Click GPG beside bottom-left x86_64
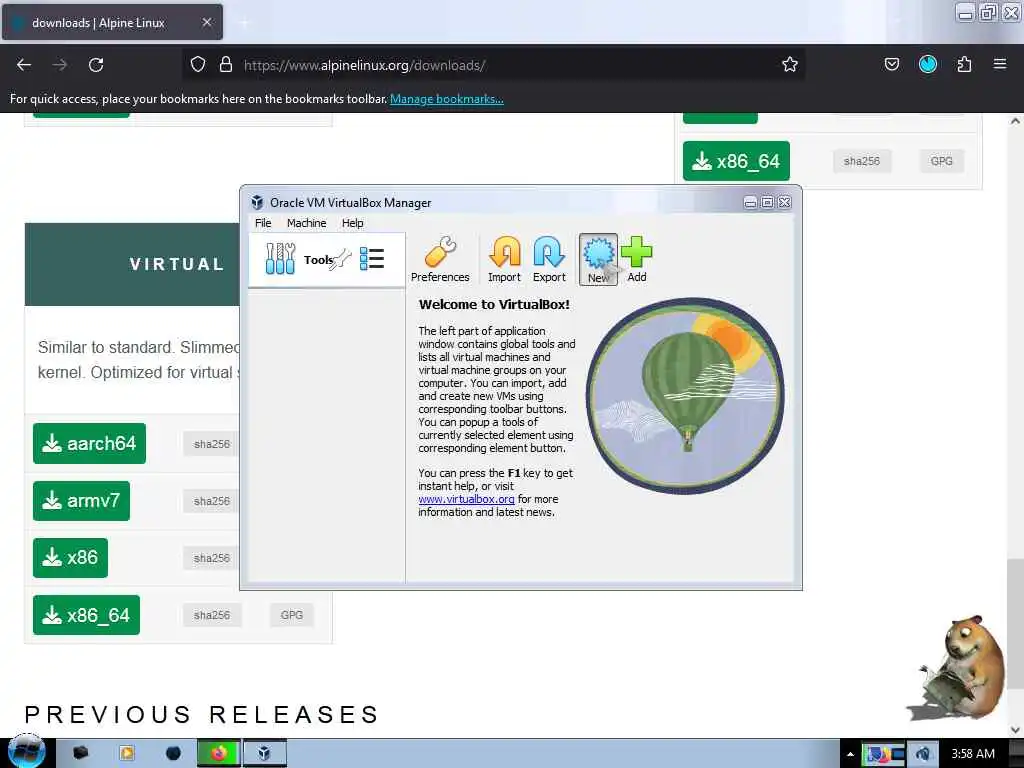Screen dimensions: 1024x768 tap(291, 615)
